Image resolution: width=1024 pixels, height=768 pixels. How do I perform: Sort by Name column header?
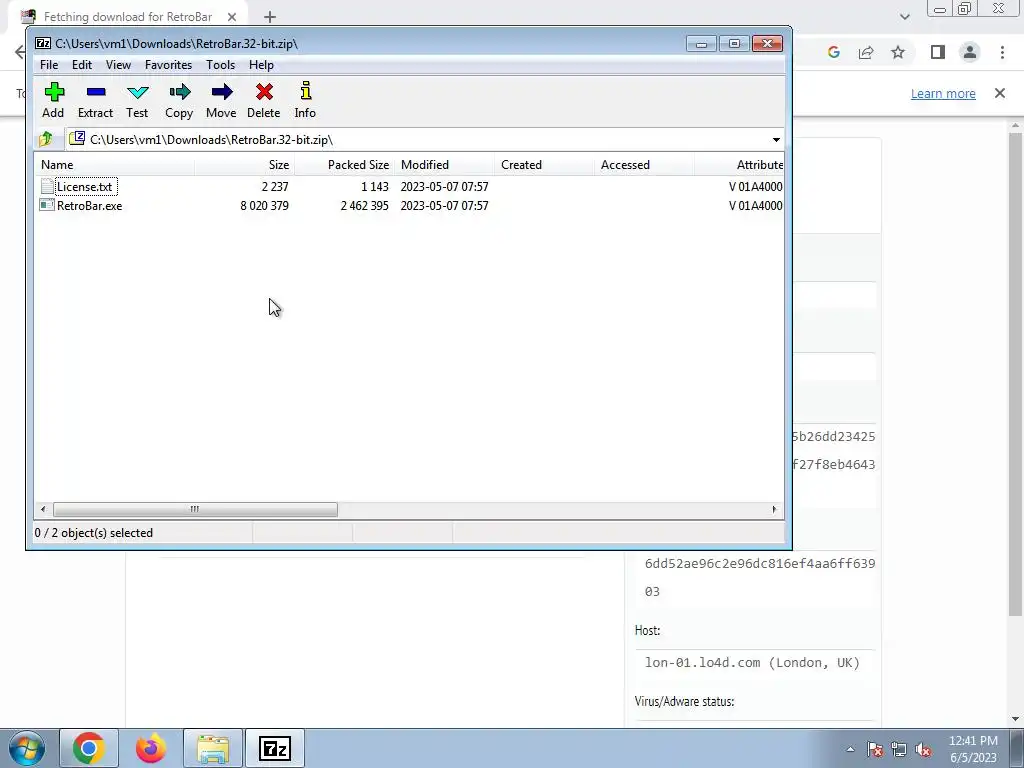[x=114, y=165]
